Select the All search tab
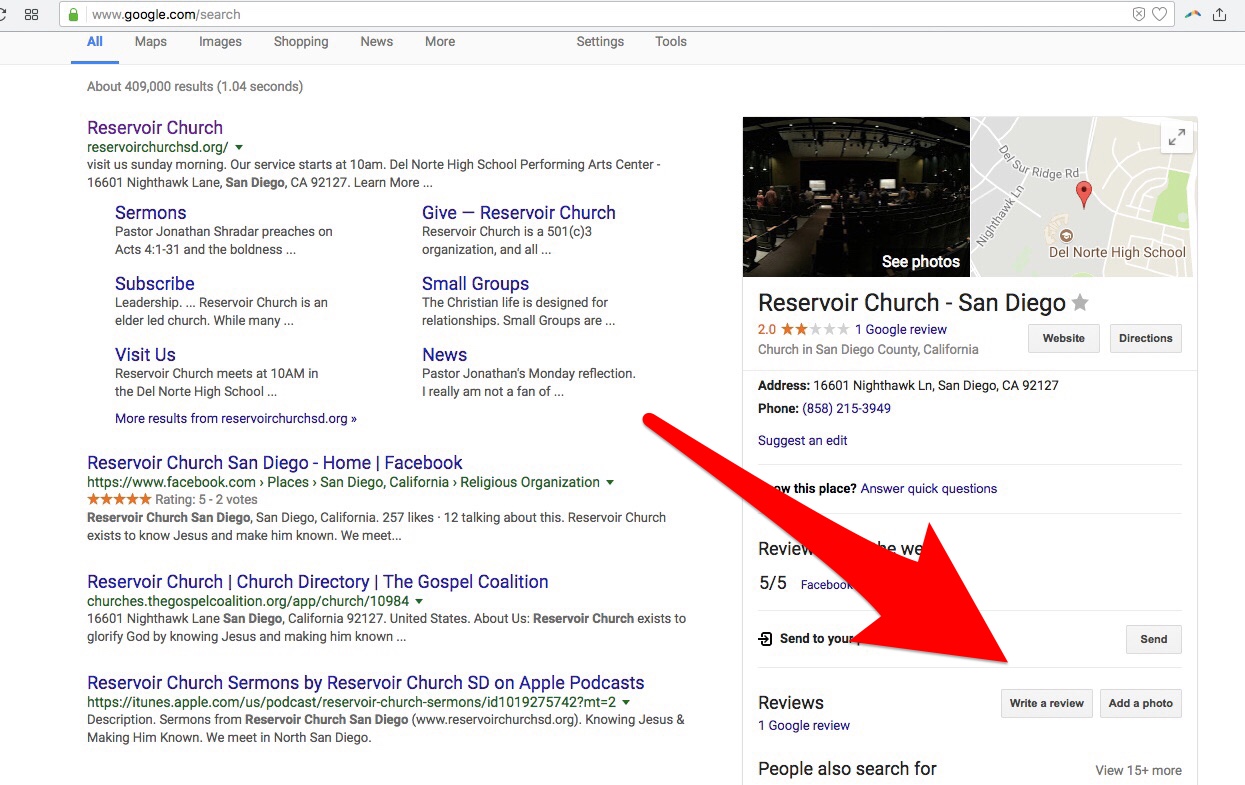 coord(95,42)
